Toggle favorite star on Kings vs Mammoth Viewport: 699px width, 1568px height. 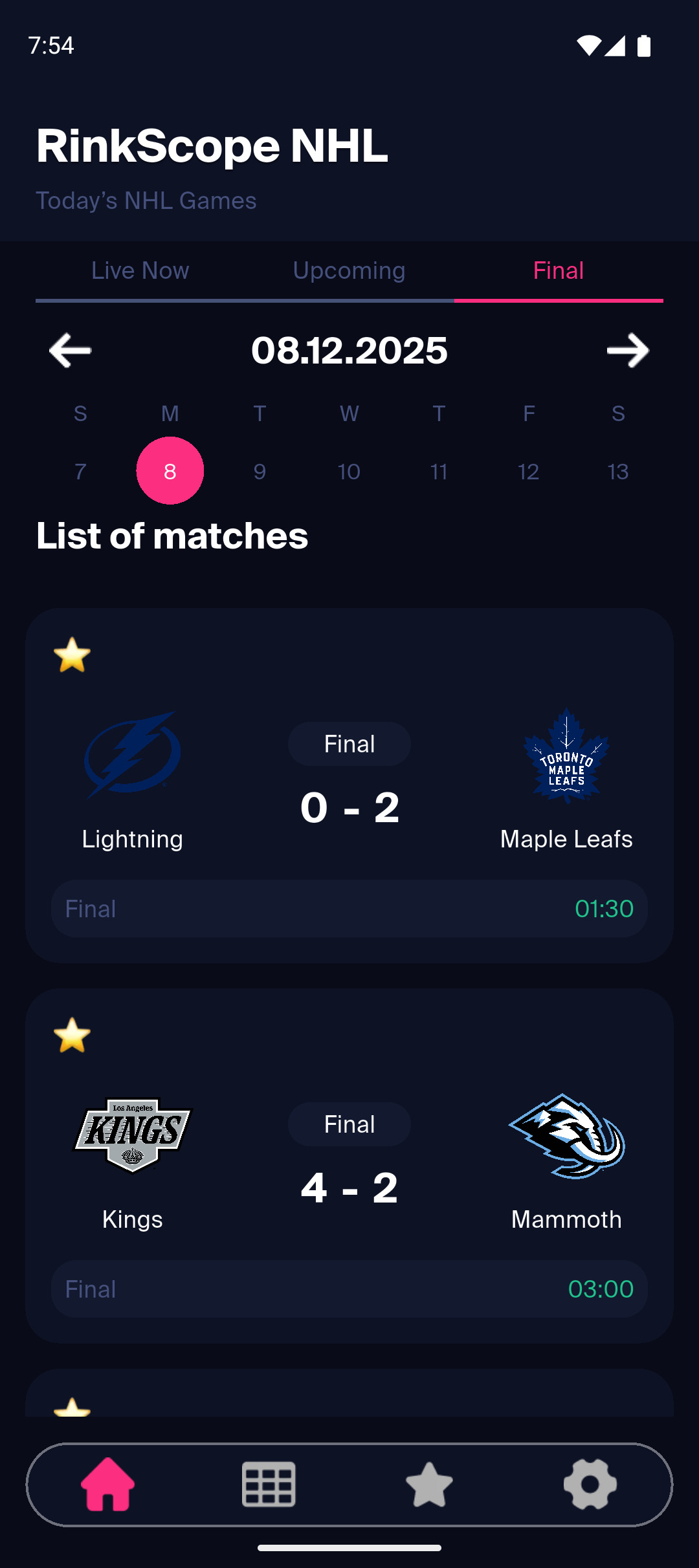point(72,1035)
